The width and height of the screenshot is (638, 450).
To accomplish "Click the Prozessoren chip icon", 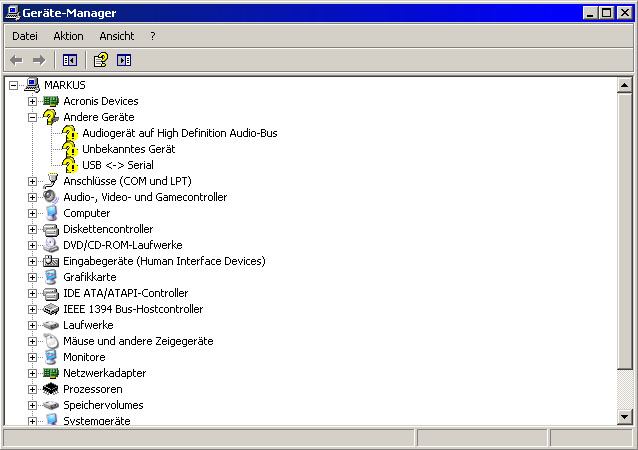I will (51, 389).
